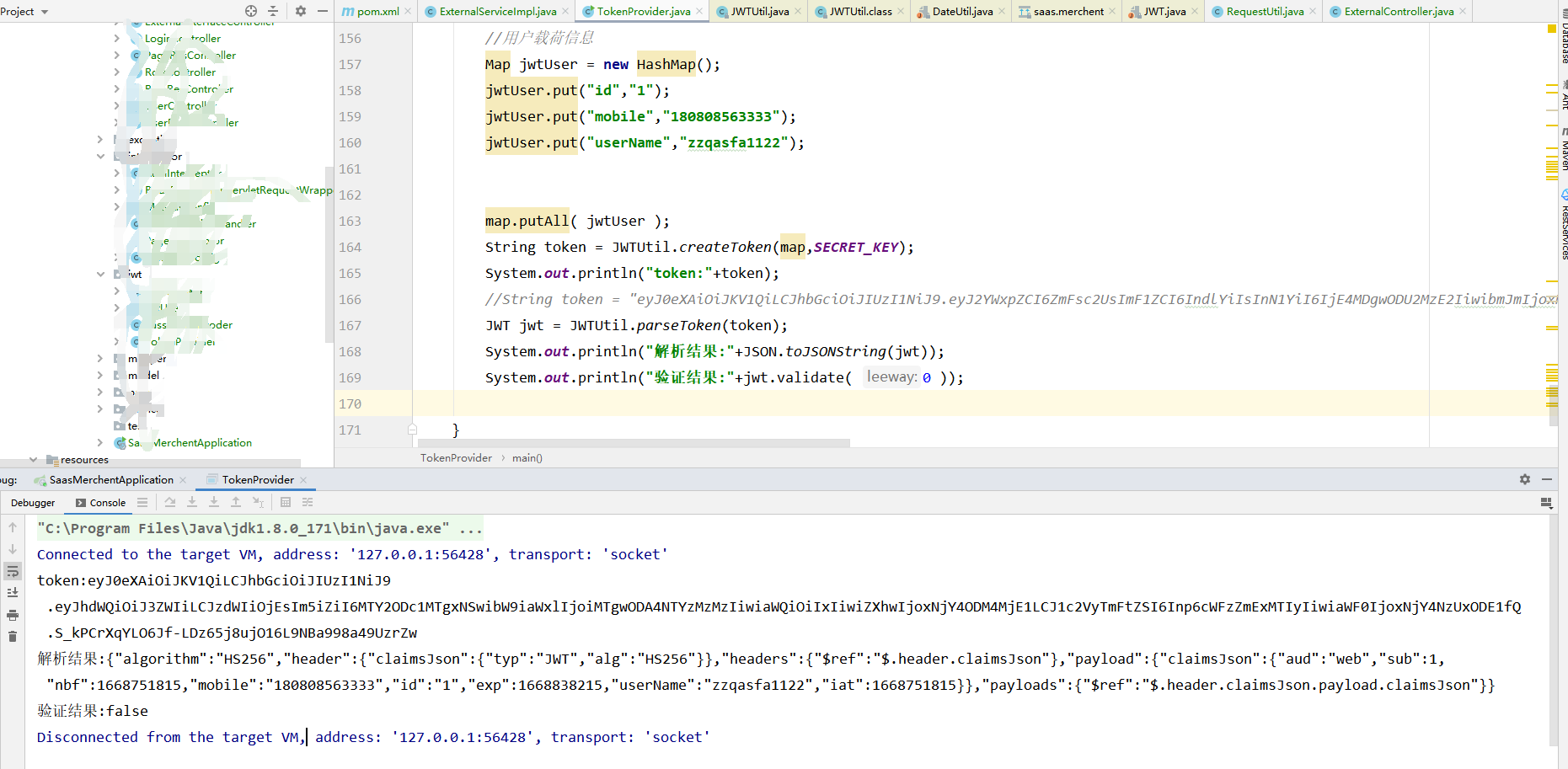Expand the LoginController tree node
This screenshot has width=1568, height=769.
point(116,38)
